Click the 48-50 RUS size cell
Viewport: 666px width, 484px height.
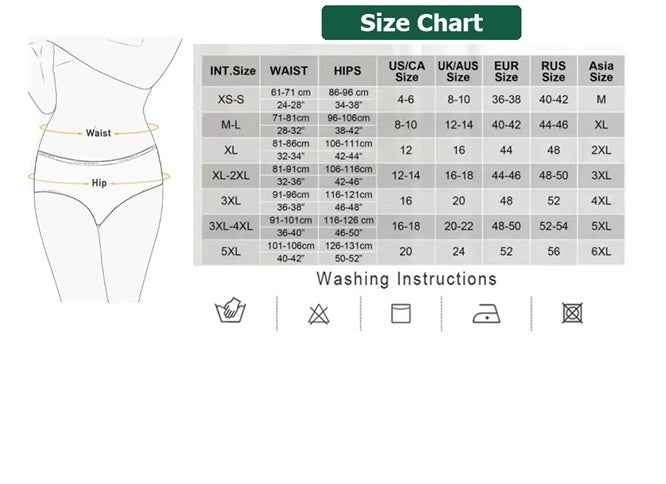click(553, 175)
